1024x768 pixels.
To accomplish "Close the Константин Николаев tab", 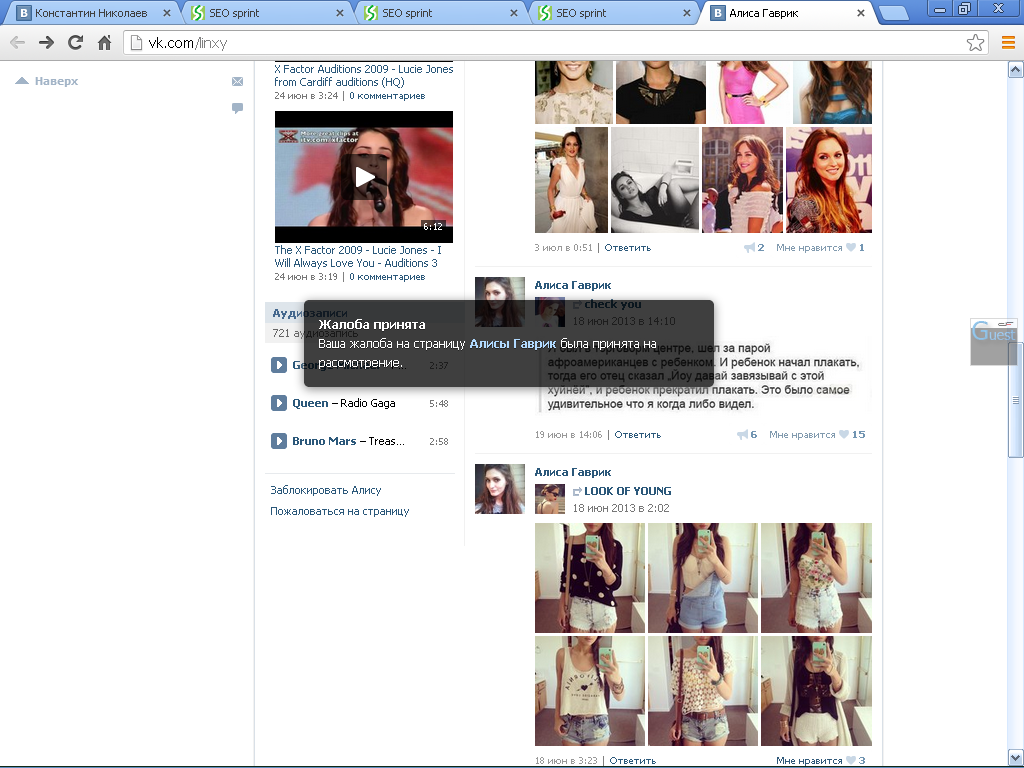I will [167, 13].
